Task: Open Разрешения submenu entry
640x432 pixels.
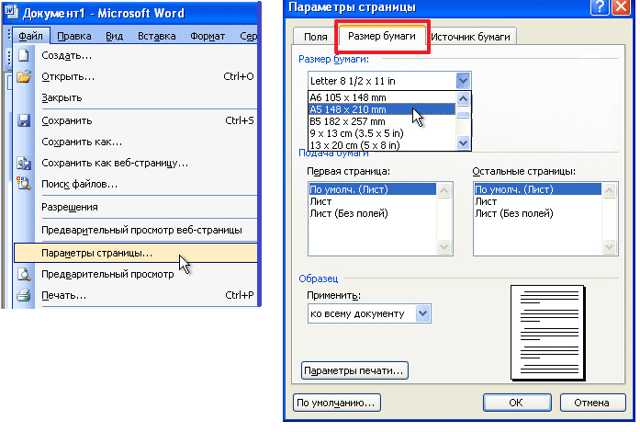Action: (x=136, y=207)
